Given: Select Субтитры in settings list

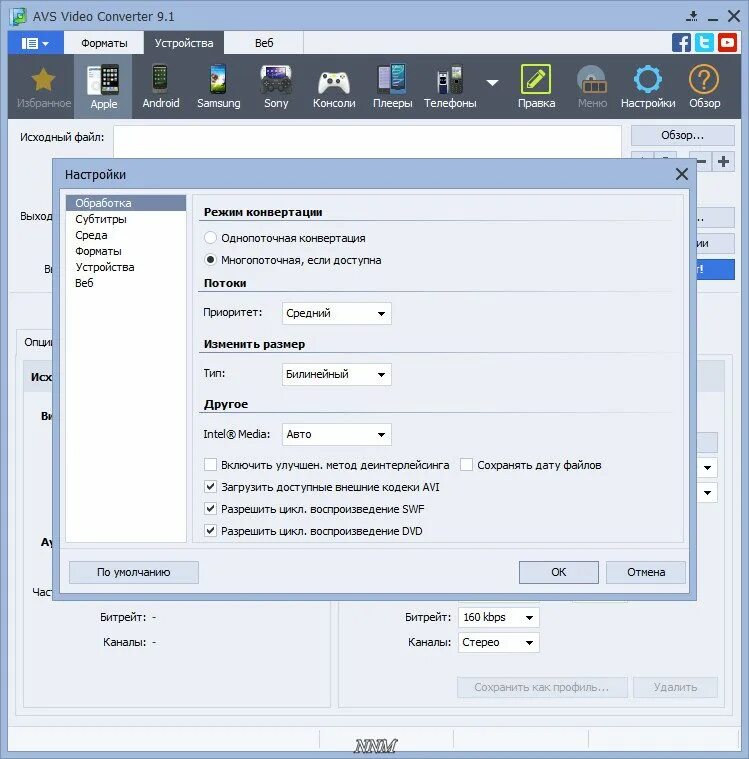Looking at the screenshot, I should tap(126, 219).
